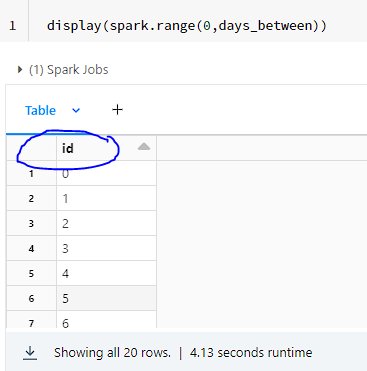
Task: Click code line number 1 gutter
Action: (13, 26)
